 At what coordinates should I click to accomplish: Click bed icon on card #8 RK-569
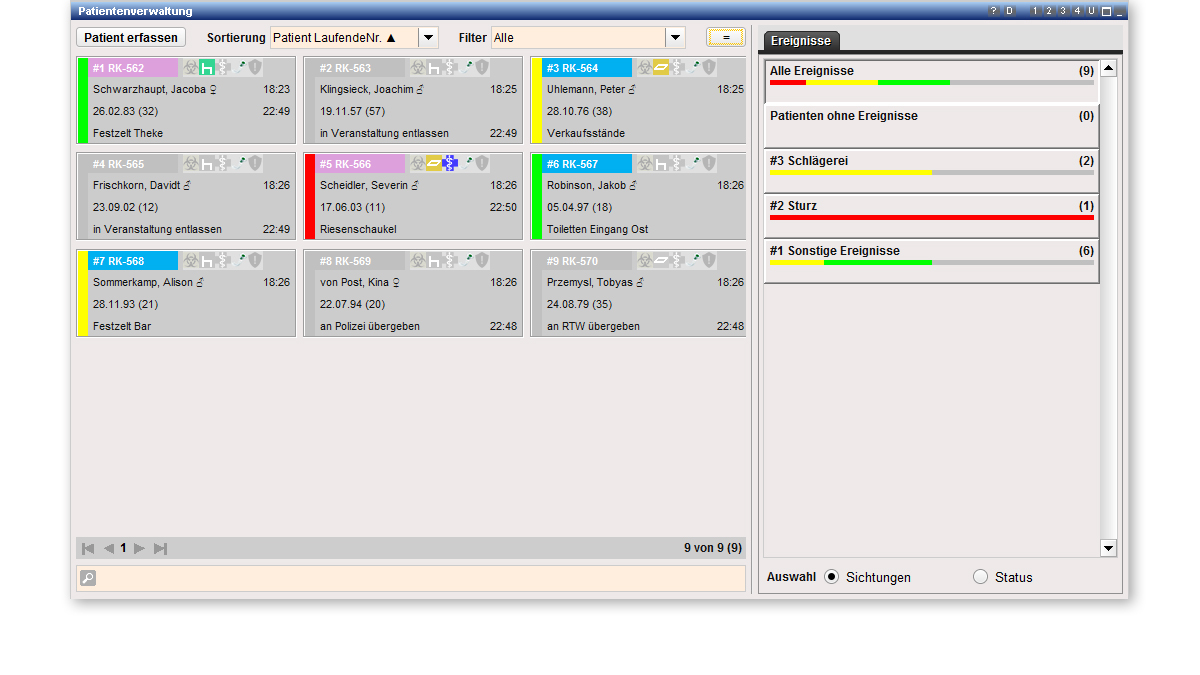pyautogui.click(x=434, y=260)
